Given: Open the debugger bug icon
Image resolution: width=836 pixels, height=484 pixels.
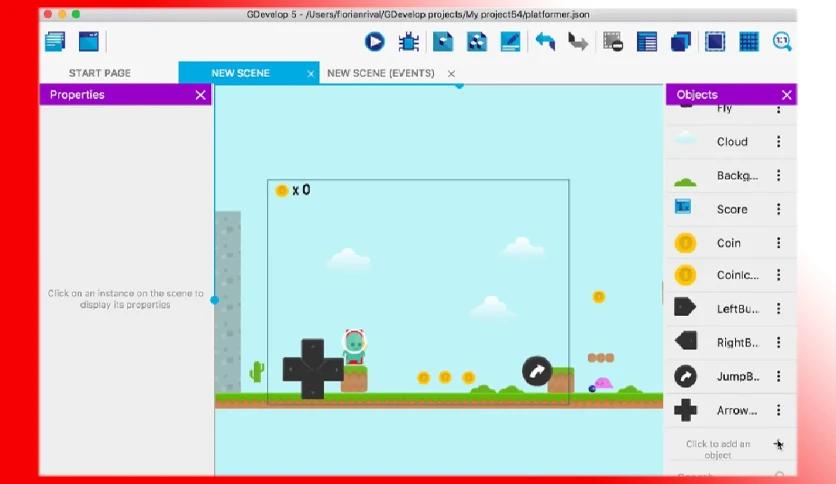Looking at the screenshot, I should pos(409,42).
